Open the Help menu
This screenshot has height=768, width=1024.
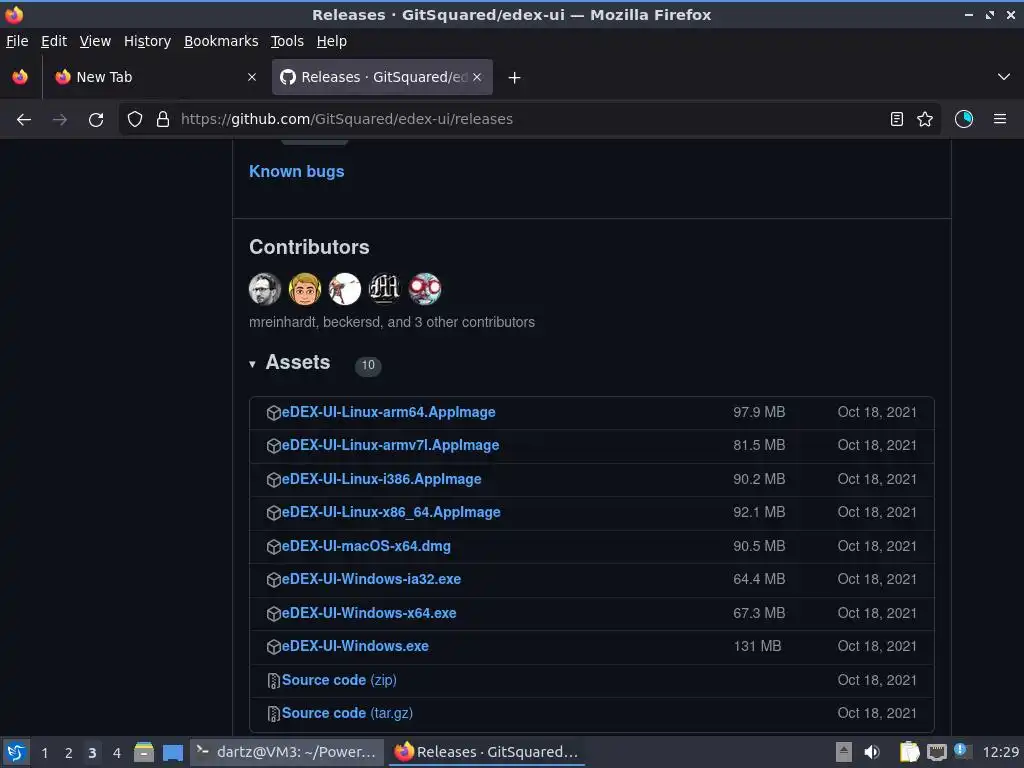click(x=332, y=41)
